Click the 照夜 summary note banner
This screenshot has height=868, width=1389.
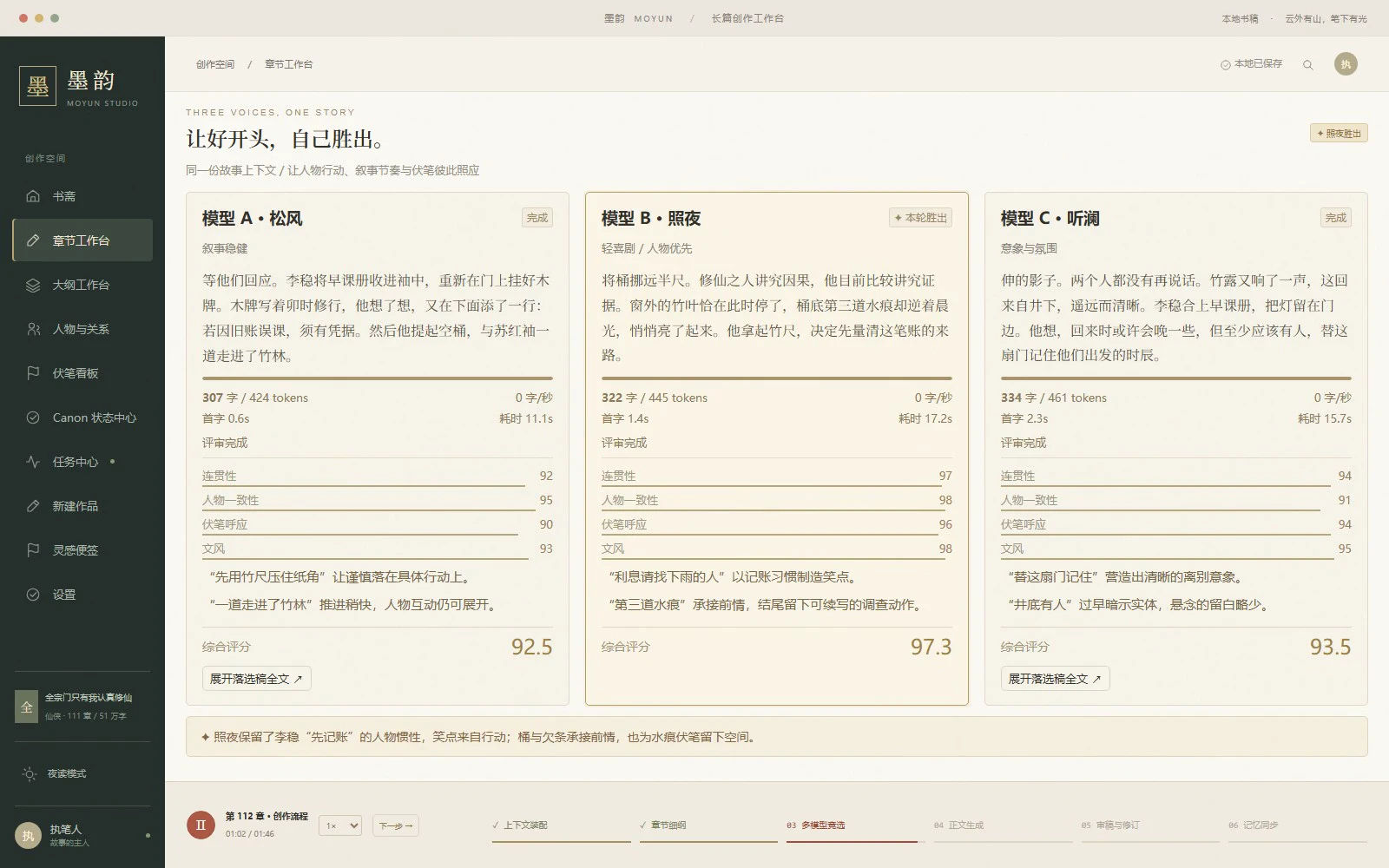click(x=777, y=737)
